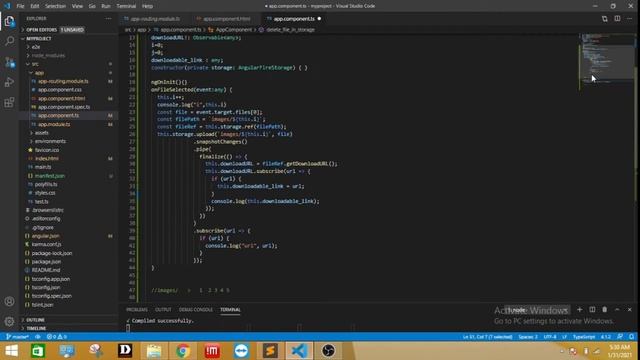Open File Explorer from taskbar
Viewport: 640px width, 360px height.
154,351
